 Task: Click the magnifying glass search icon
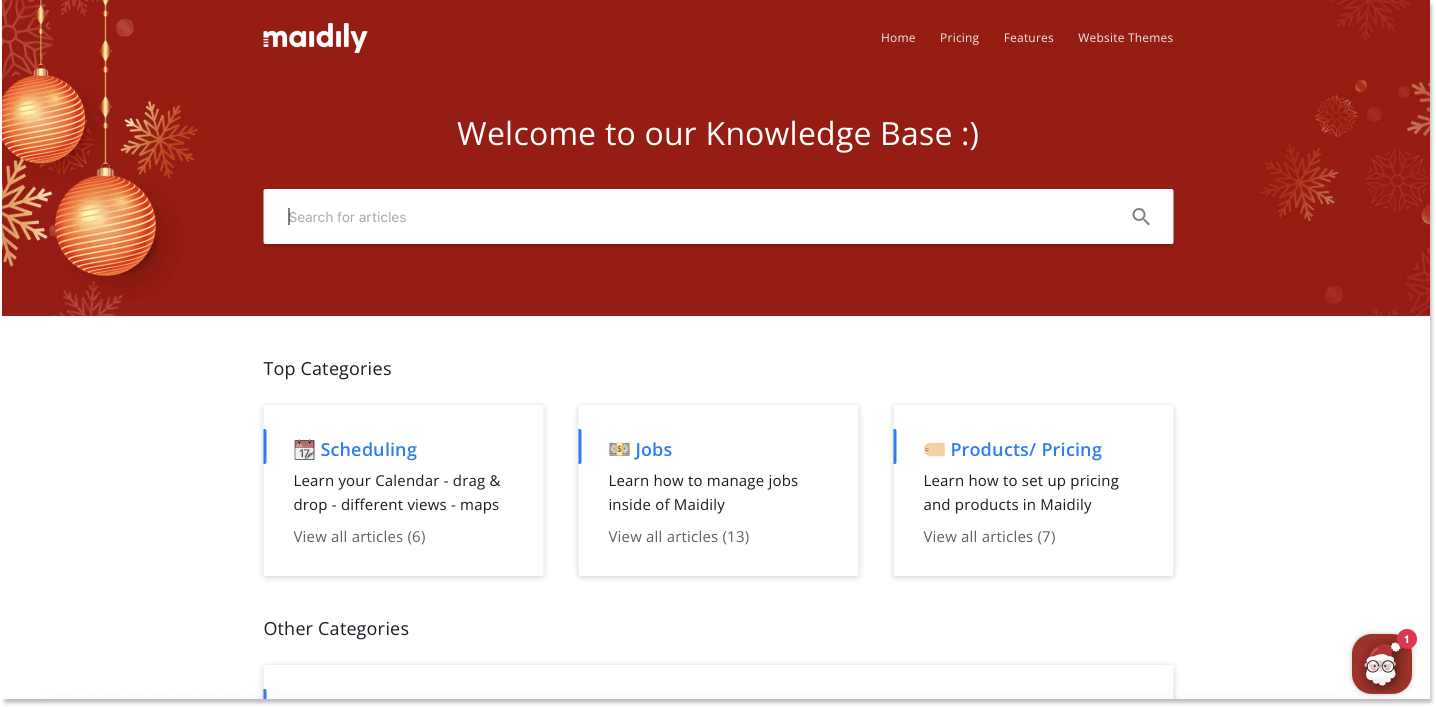[x=1141, y=217]
